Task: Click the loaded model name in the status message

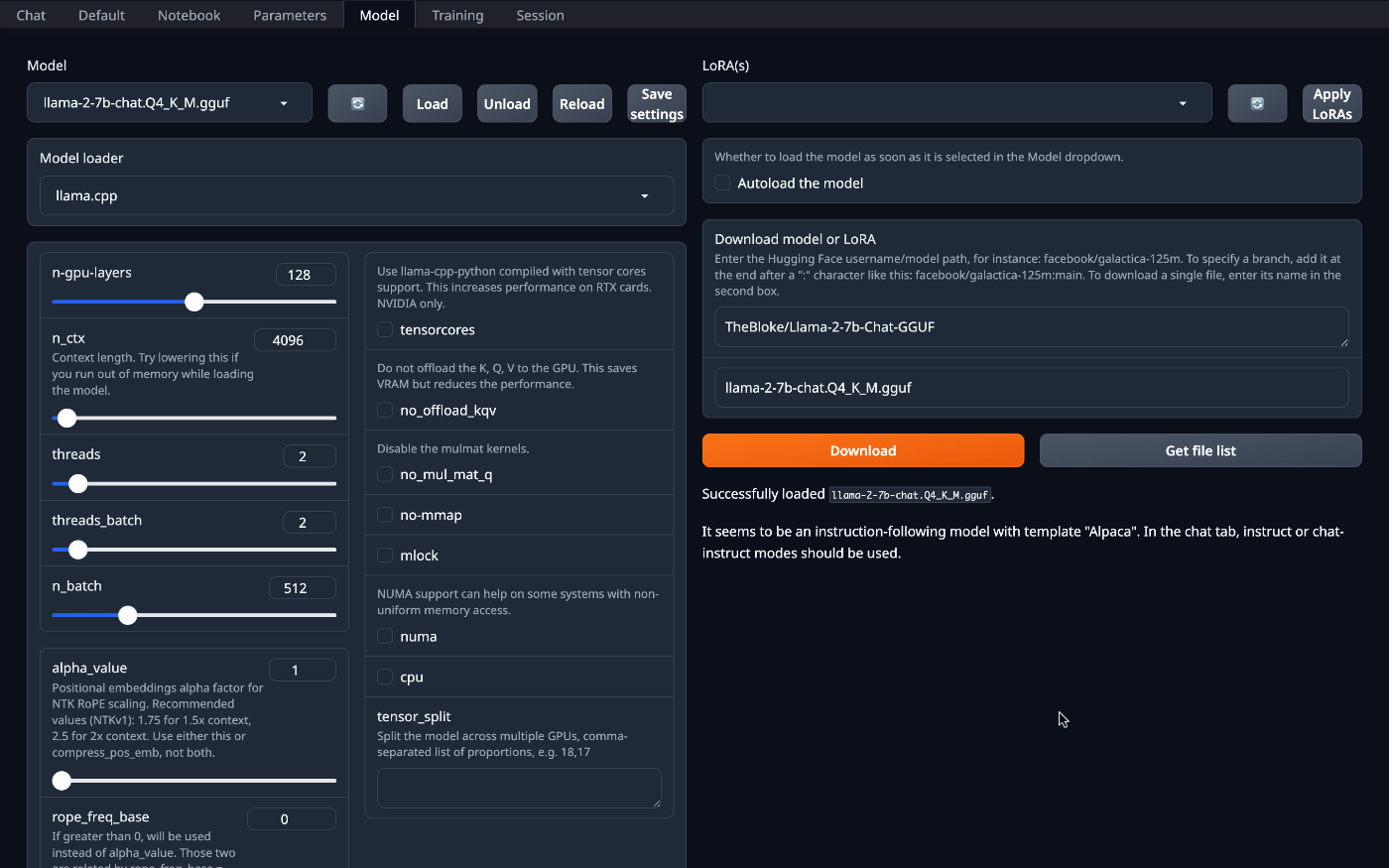Action: coord(910,494)
